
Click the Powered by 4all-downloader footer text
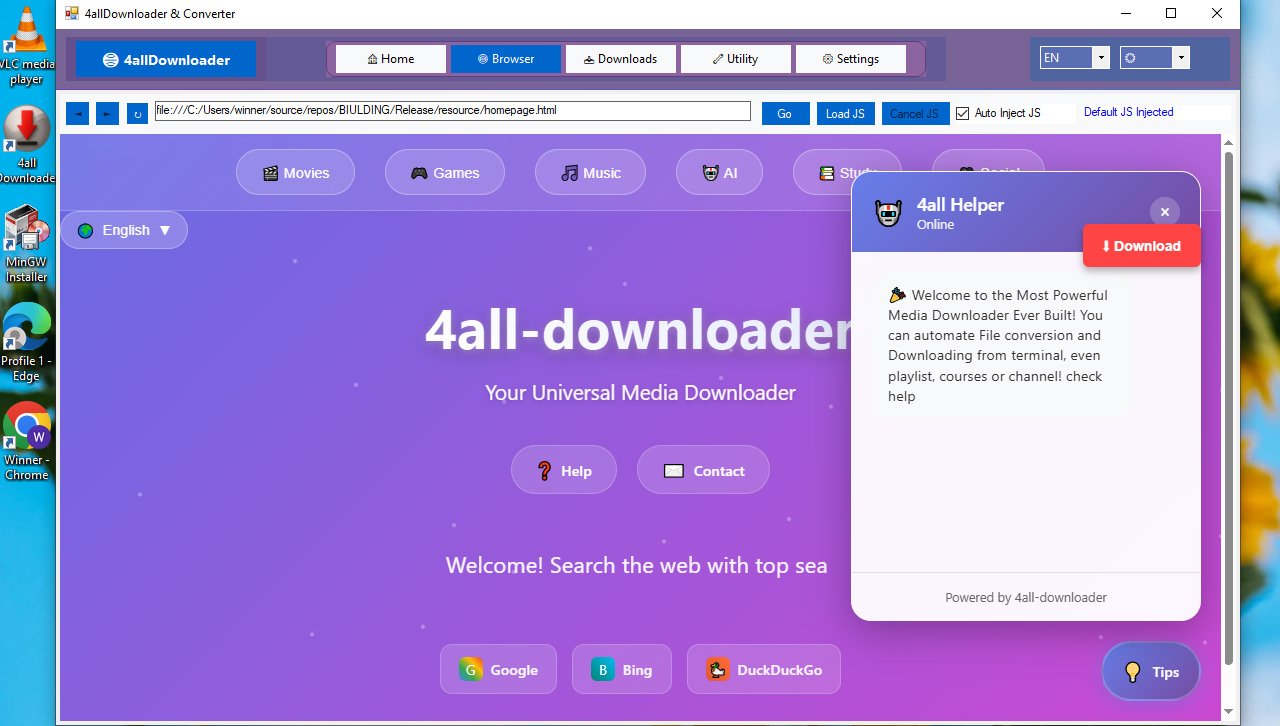click(x=1026, y=597)
